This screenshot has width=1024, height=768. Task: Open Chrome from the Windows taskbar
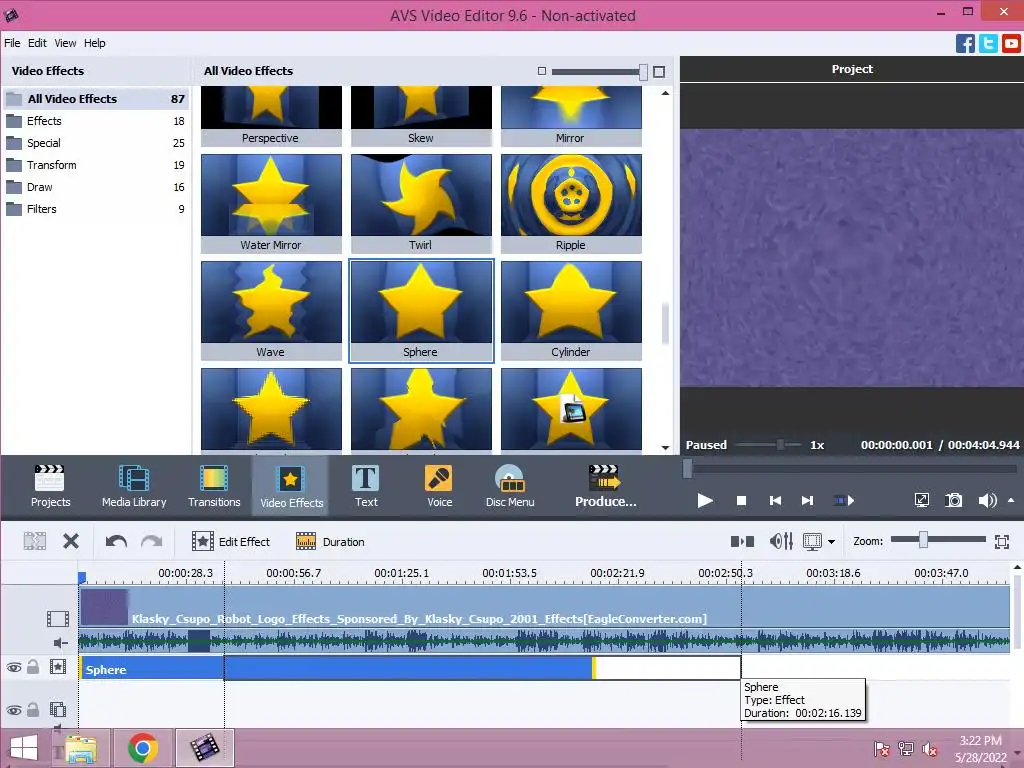point(142,748)
